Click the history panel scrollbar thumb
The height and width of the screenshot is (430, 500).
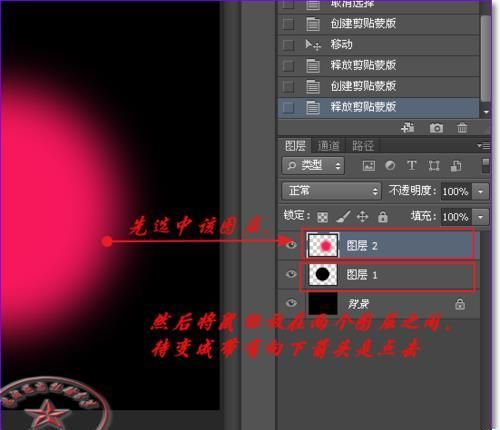[486, 58]
